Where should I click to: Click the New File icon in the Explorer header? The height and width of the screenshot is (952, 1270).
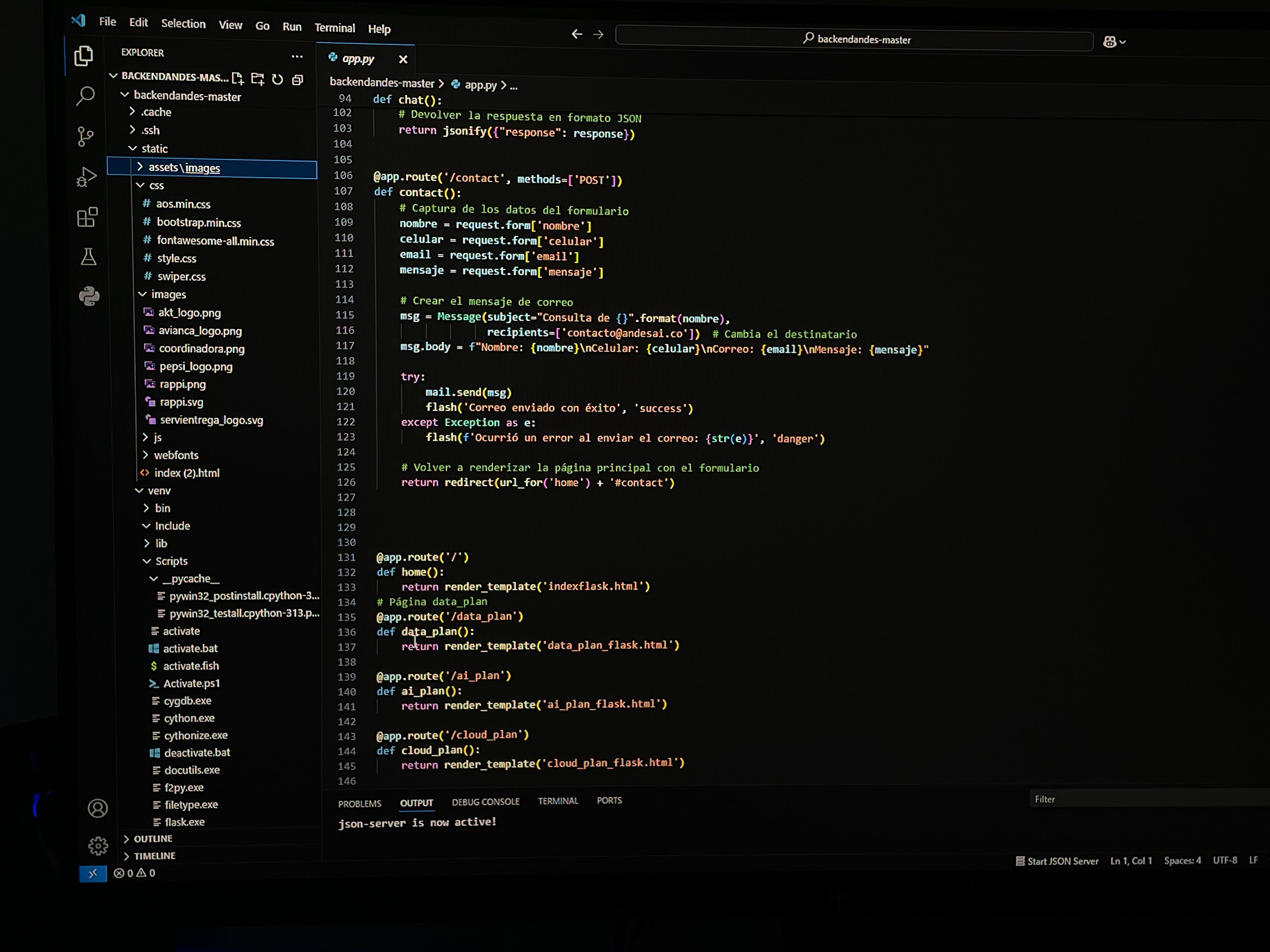(238, 79)
